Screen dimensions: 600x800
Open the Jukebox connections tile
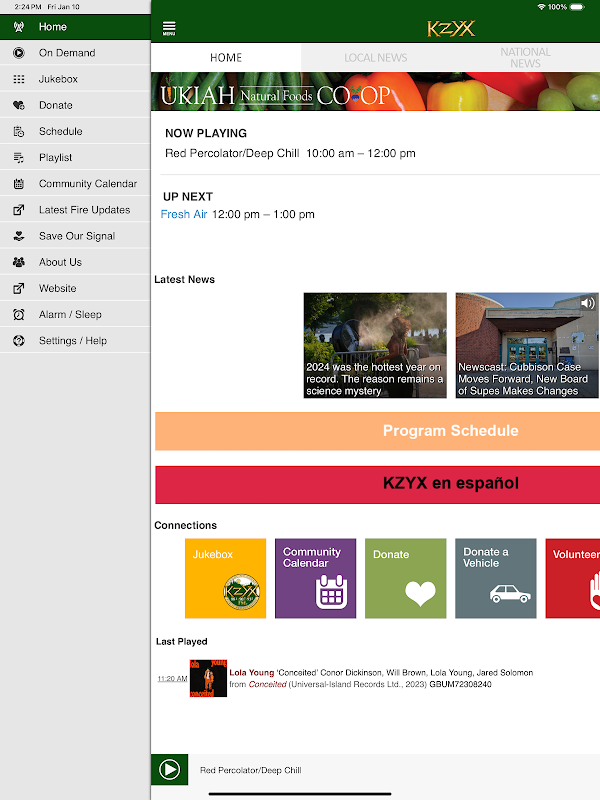click(x=226, y=578)
